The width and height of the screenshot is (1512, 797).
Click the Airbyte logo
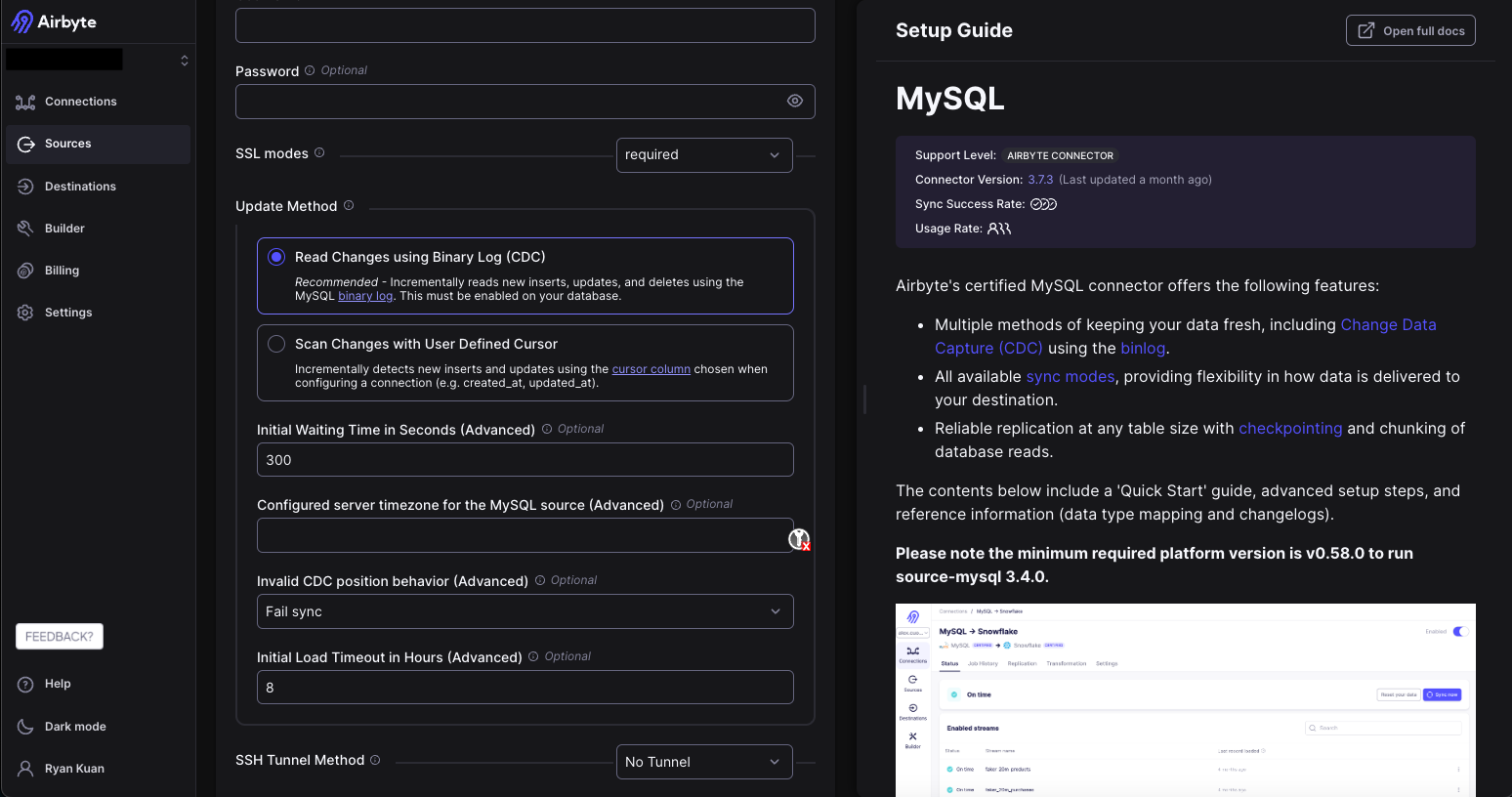point(54,21)
